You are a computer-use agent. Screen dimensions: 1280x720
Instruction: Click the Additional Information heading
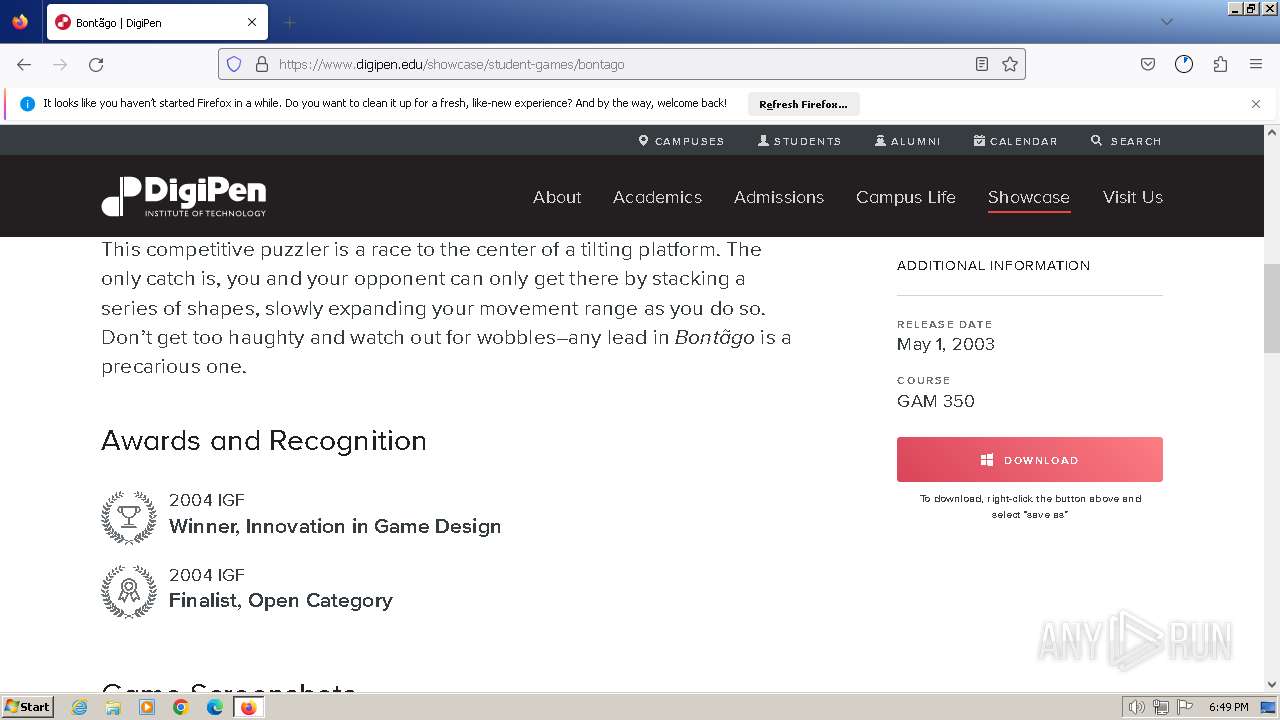(993, 265)
